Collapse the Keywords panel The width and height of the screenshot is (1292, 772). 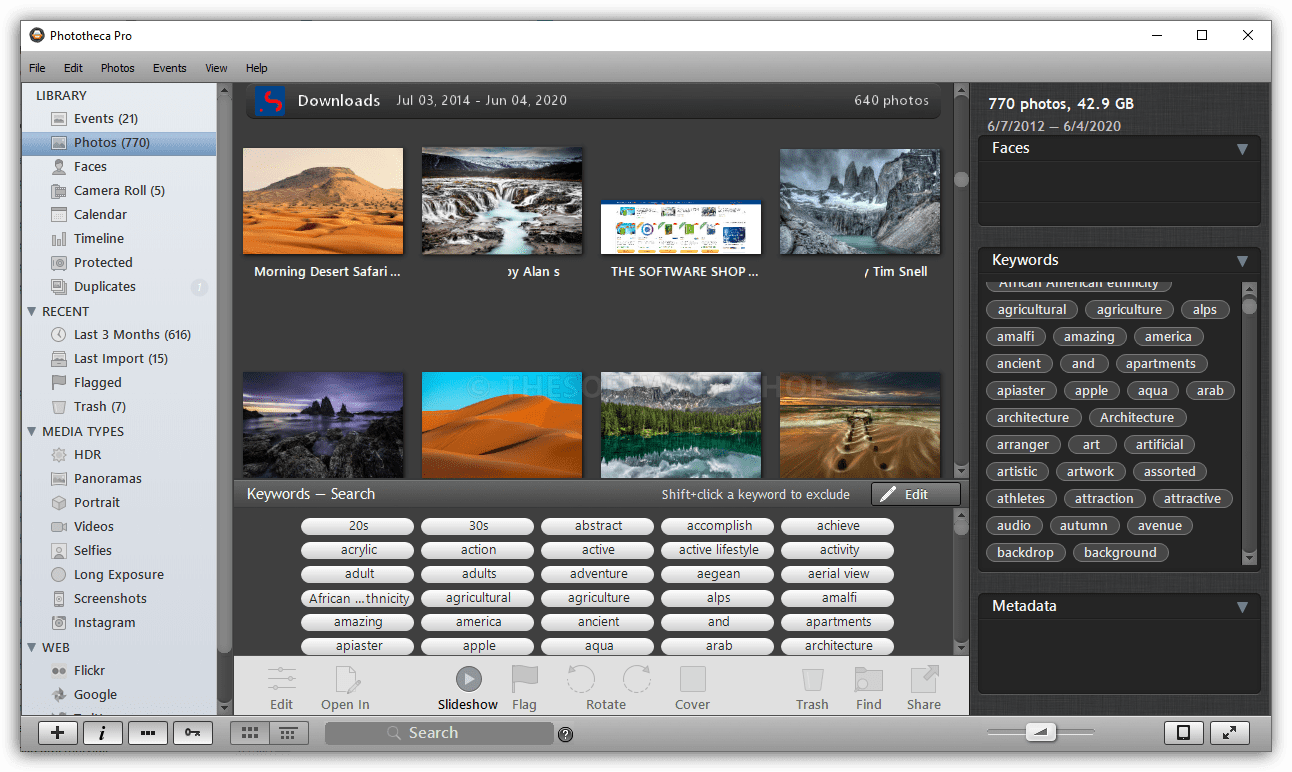1242,261
